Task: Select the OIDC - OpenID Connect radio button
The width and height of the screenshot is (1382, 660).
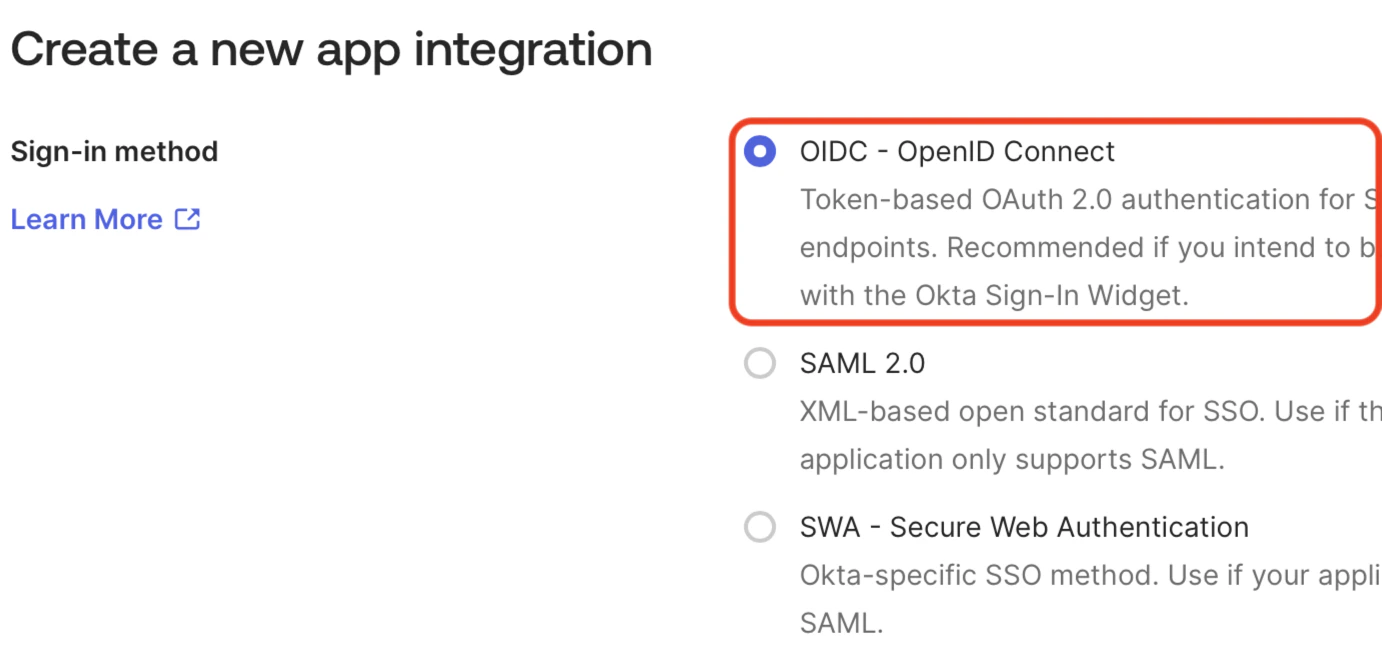Action: click(x=761, y=151)
